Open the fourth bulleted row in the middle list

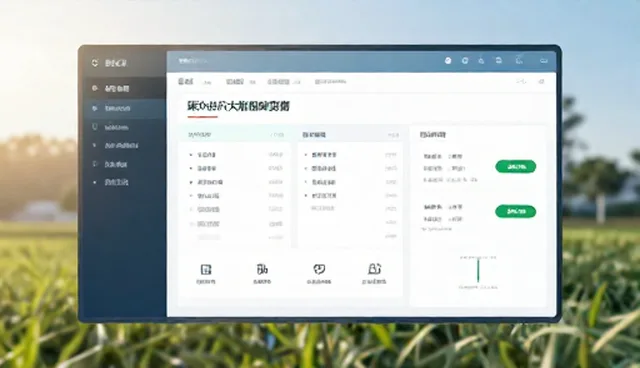click(x=350, y=195)
